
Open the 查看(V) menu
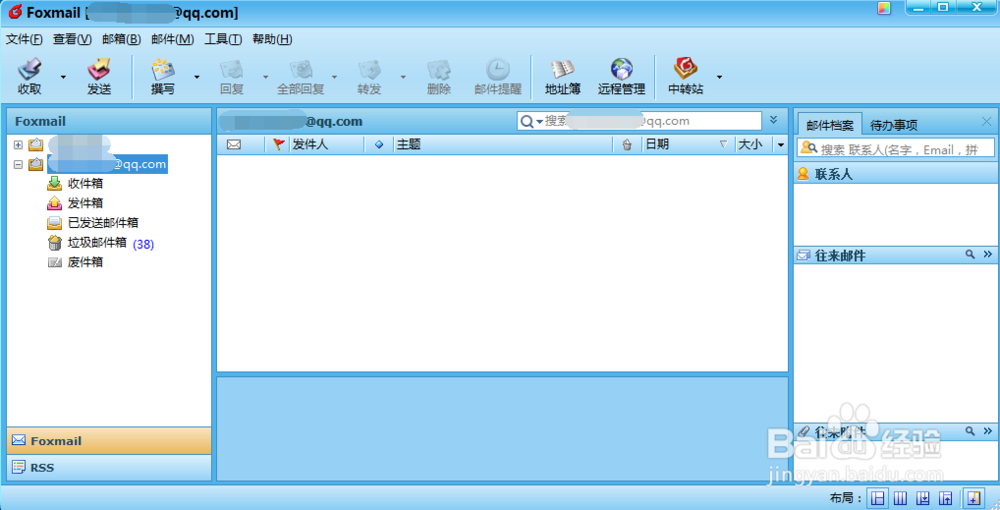[72, 40]
